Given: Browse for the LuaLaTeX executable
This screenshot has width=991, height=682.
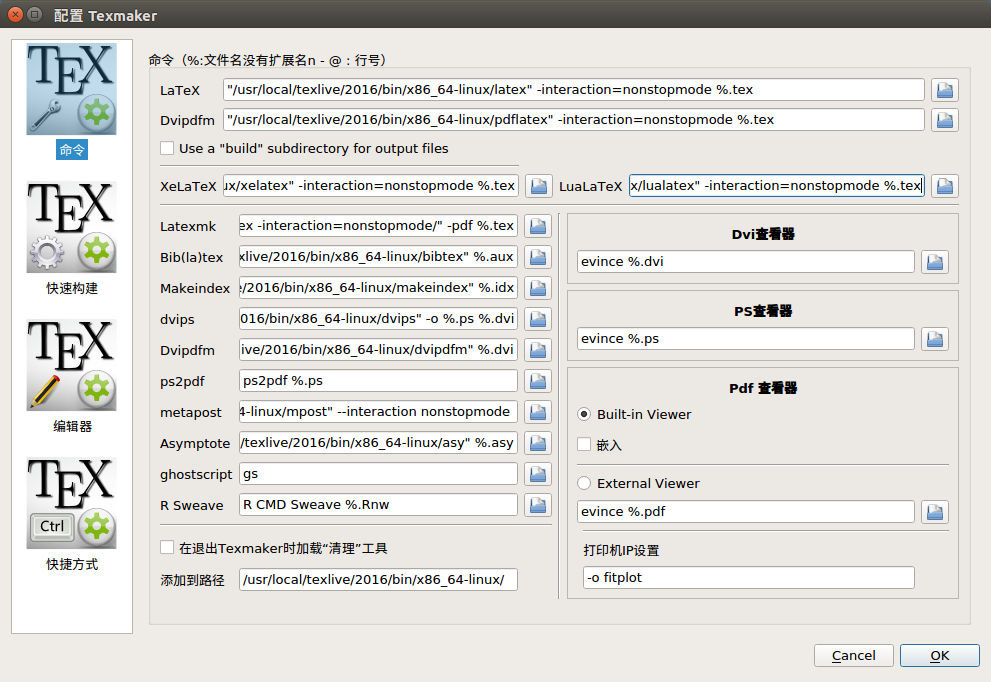Looking at the screenshot, I should pyautogui.click(x=945, y=186).
